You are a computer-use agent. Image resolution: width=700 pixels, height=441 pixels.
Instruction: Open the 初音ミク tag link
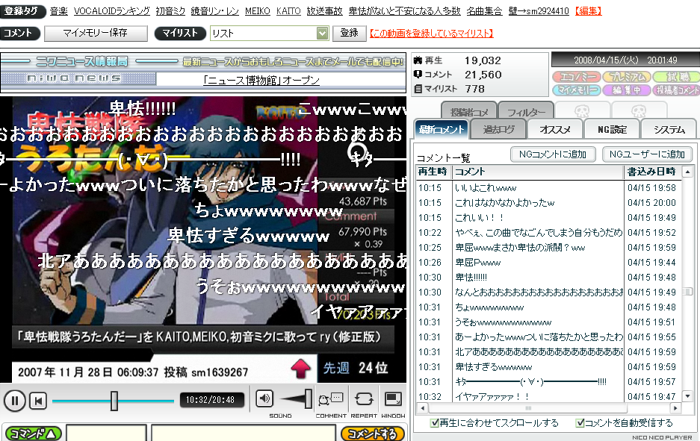(x=170, y=11)
